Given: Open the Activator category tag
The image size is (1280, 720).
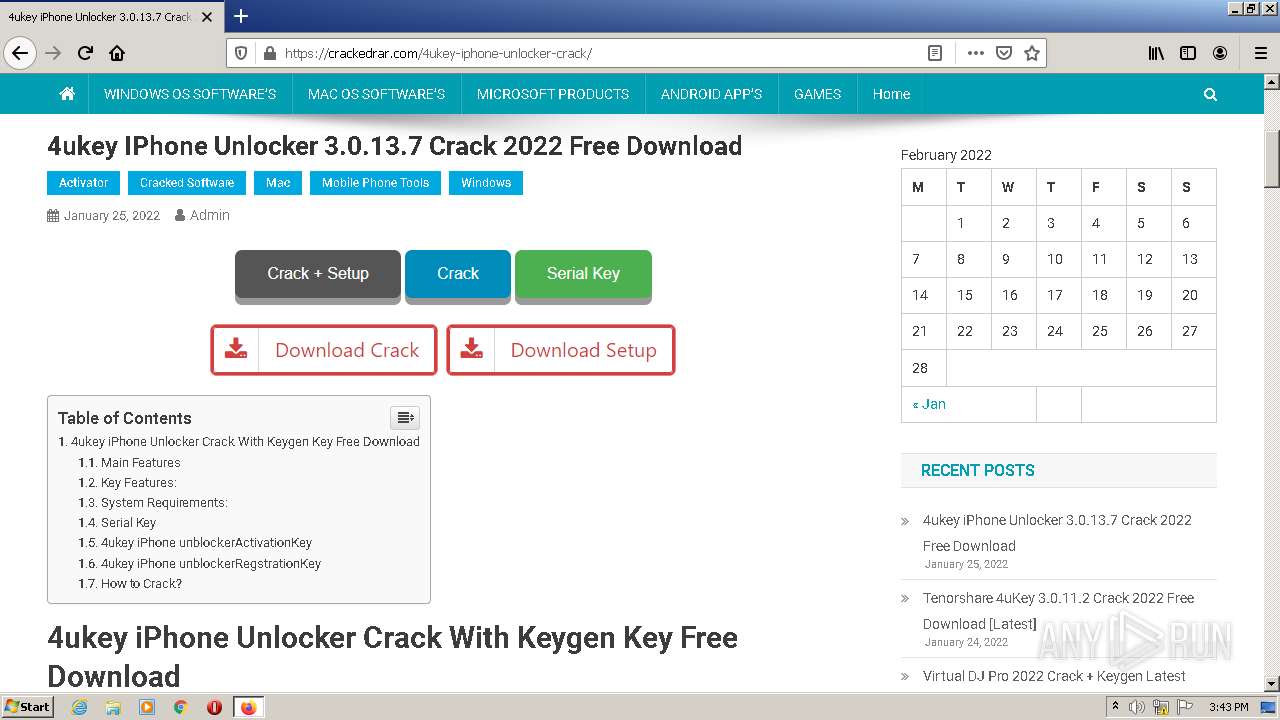Looking at the screenshot, I should (83, 183).
